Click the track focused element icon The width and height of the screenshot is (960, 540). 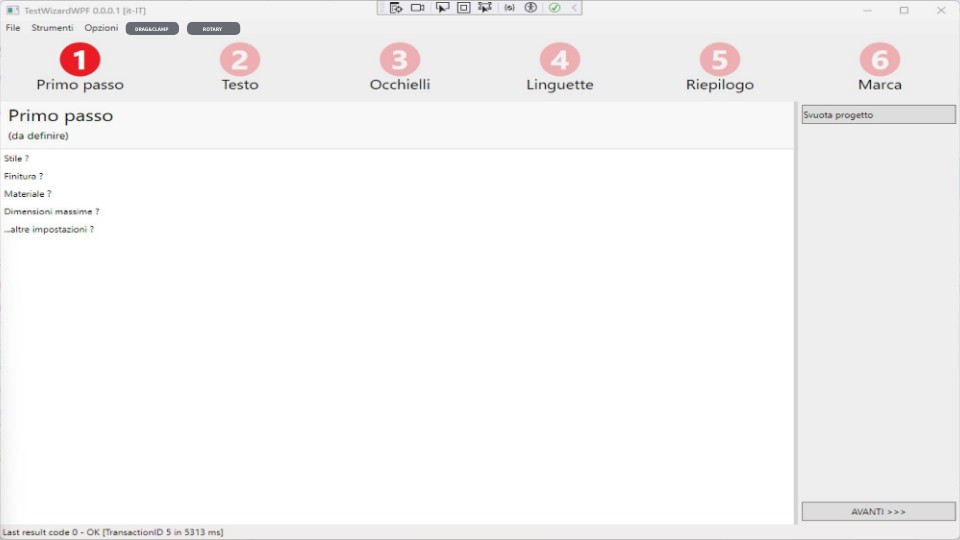pos(485,8)
